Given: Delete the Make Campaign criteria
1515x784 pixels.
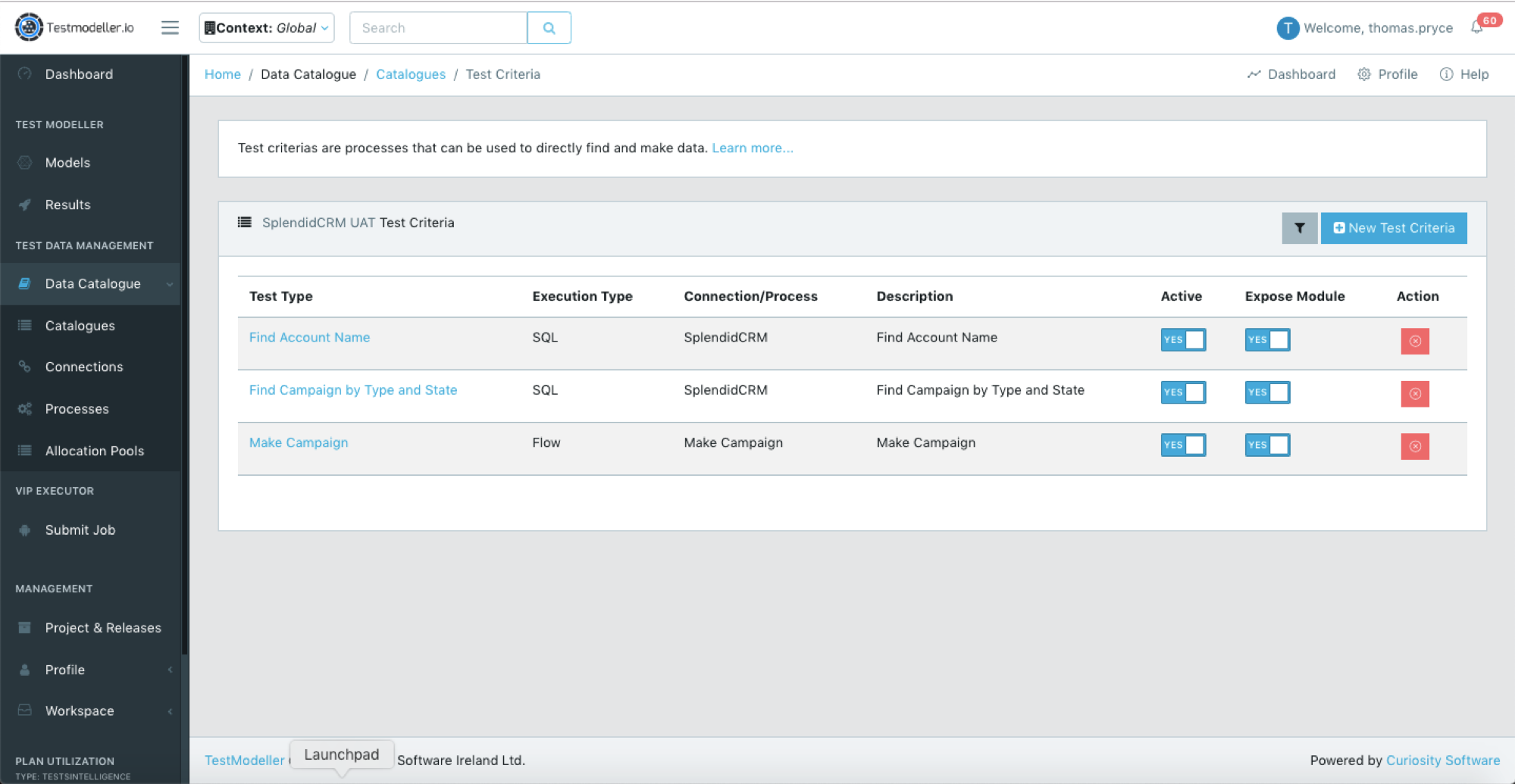Looking at the screenshot, I should click(1414, 446).
